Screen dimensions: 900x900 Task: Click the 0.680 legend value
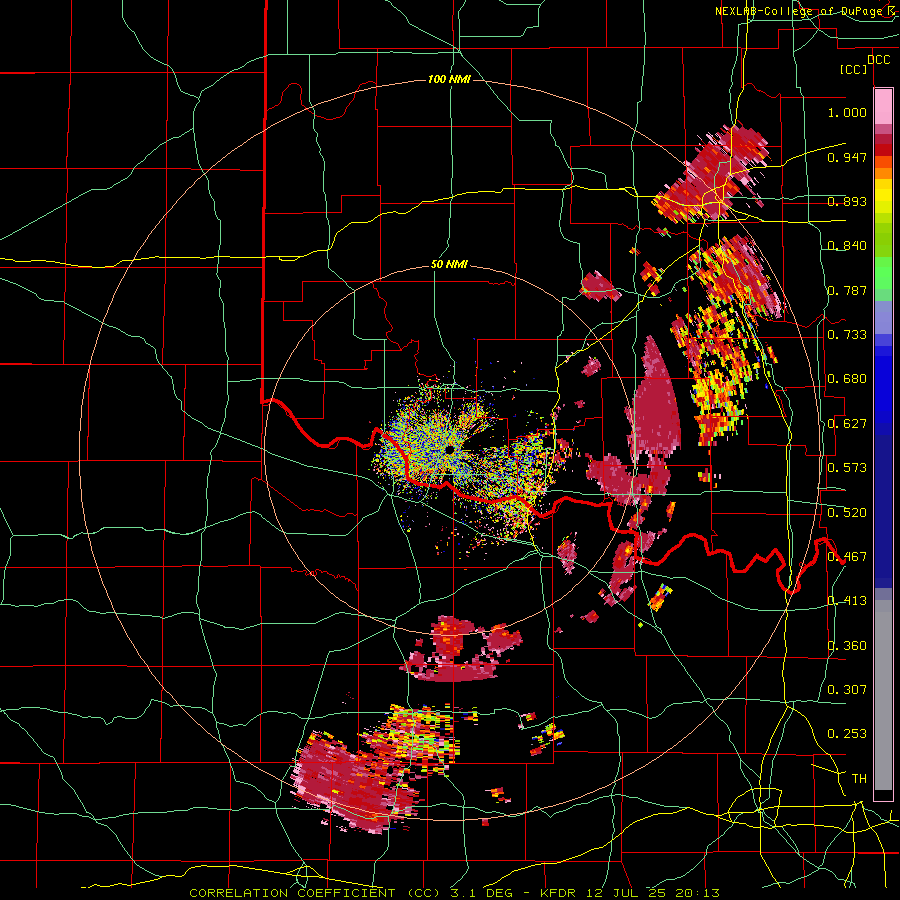847,379
